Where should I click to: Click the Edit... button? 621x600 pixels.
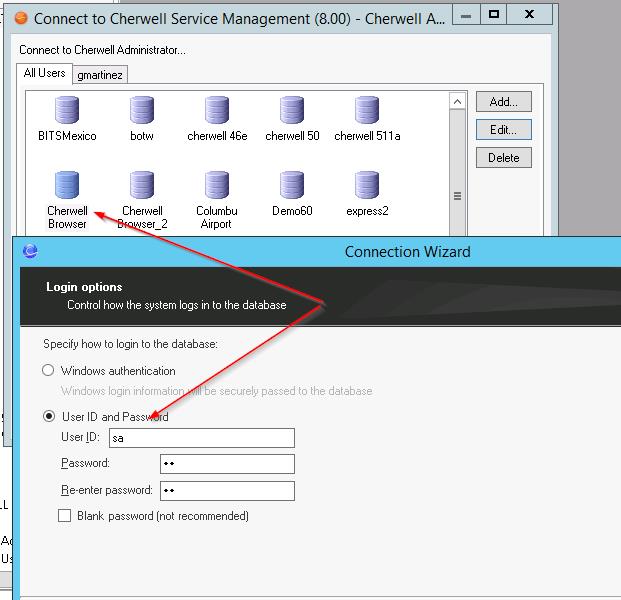503,130
